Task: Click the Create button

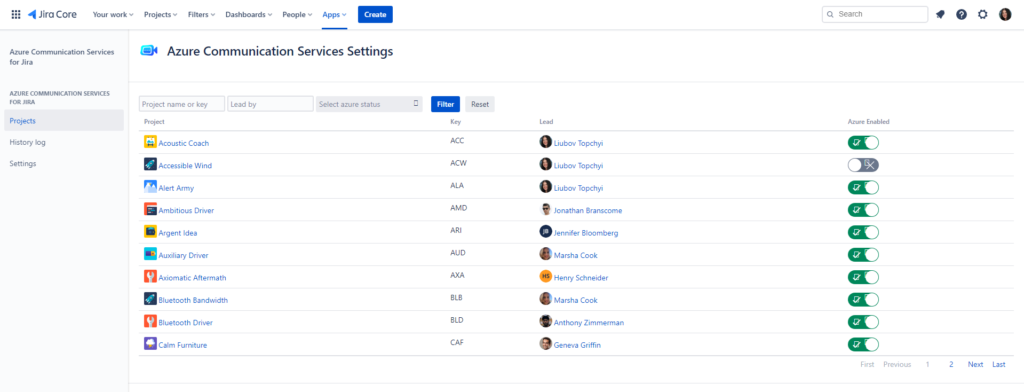Action: tap(375, 14)
